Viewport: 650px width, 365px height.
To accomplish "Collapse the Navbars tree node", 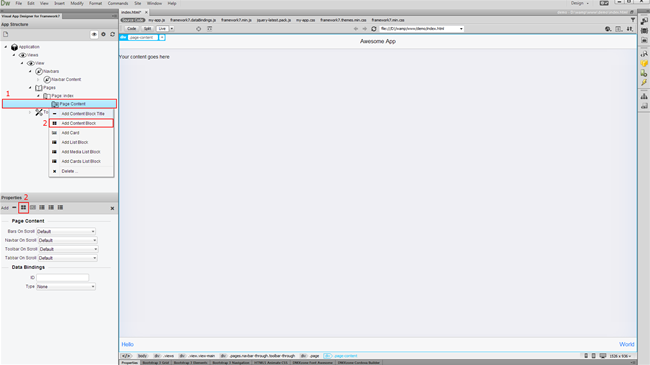I will [x=30, y=71].
